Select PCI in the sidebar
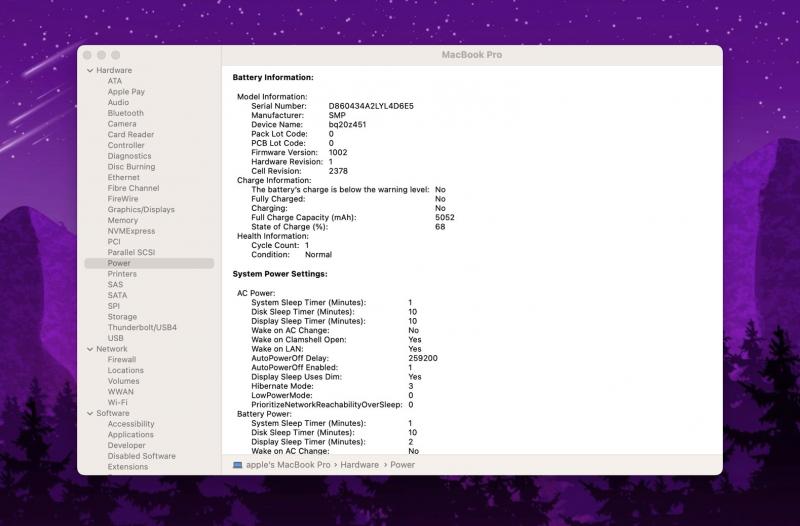Image resolution: width=800 pixels, height=526 pixels. tap(114, 242)
